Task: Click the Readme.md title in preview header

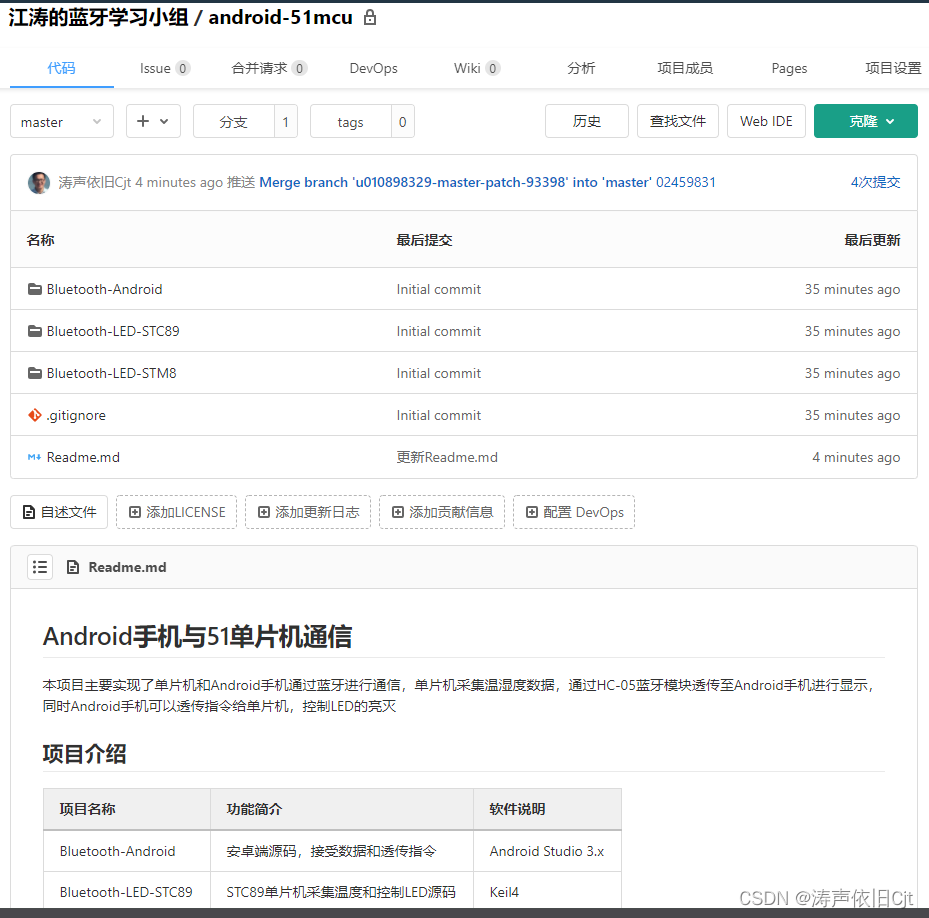Action: click(x=127, y=567)
